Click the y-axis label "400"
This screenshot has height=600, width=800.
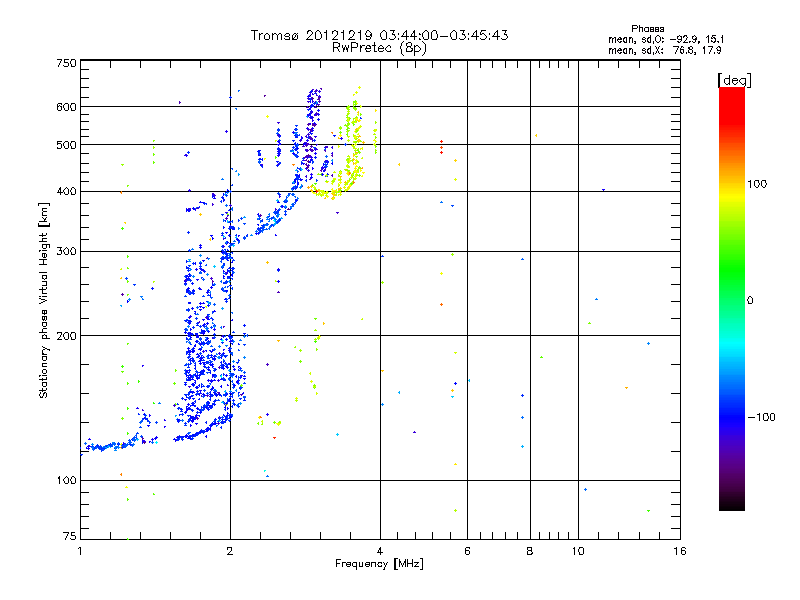66,191
